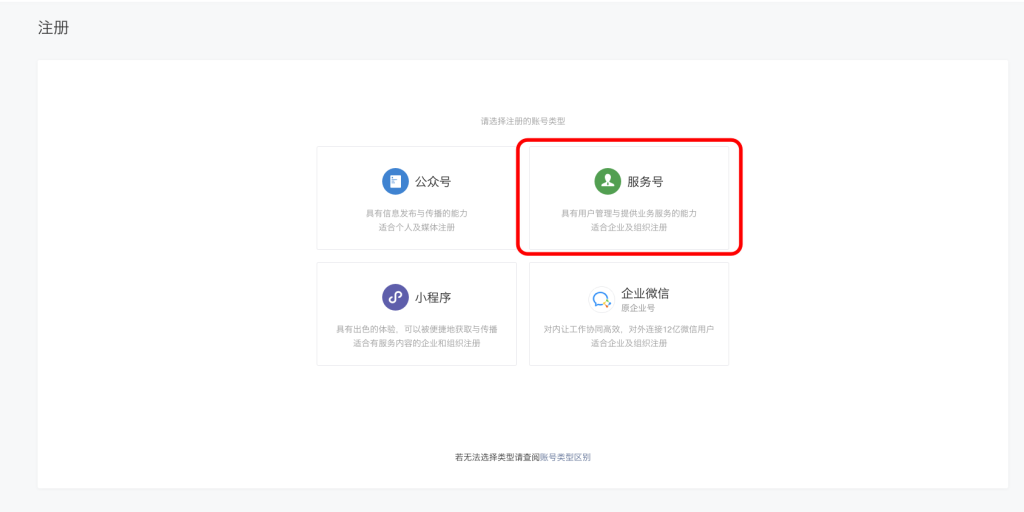Click 小程序 description starting with 具有出色的体验

click(416, 329)
